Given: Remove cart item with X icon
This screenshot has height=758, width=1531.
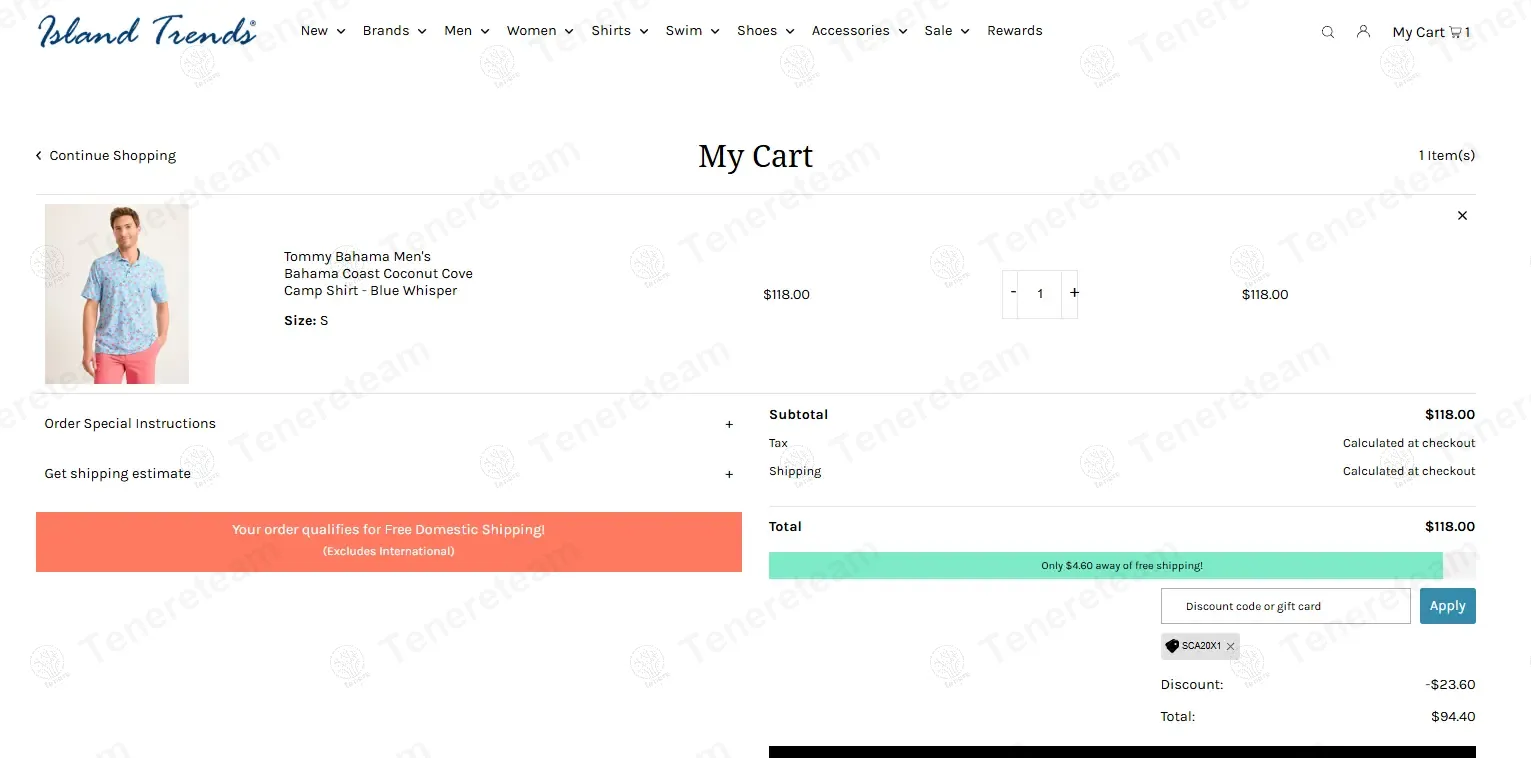Looking at the screenshot, I should click(x=1462, y=215).
